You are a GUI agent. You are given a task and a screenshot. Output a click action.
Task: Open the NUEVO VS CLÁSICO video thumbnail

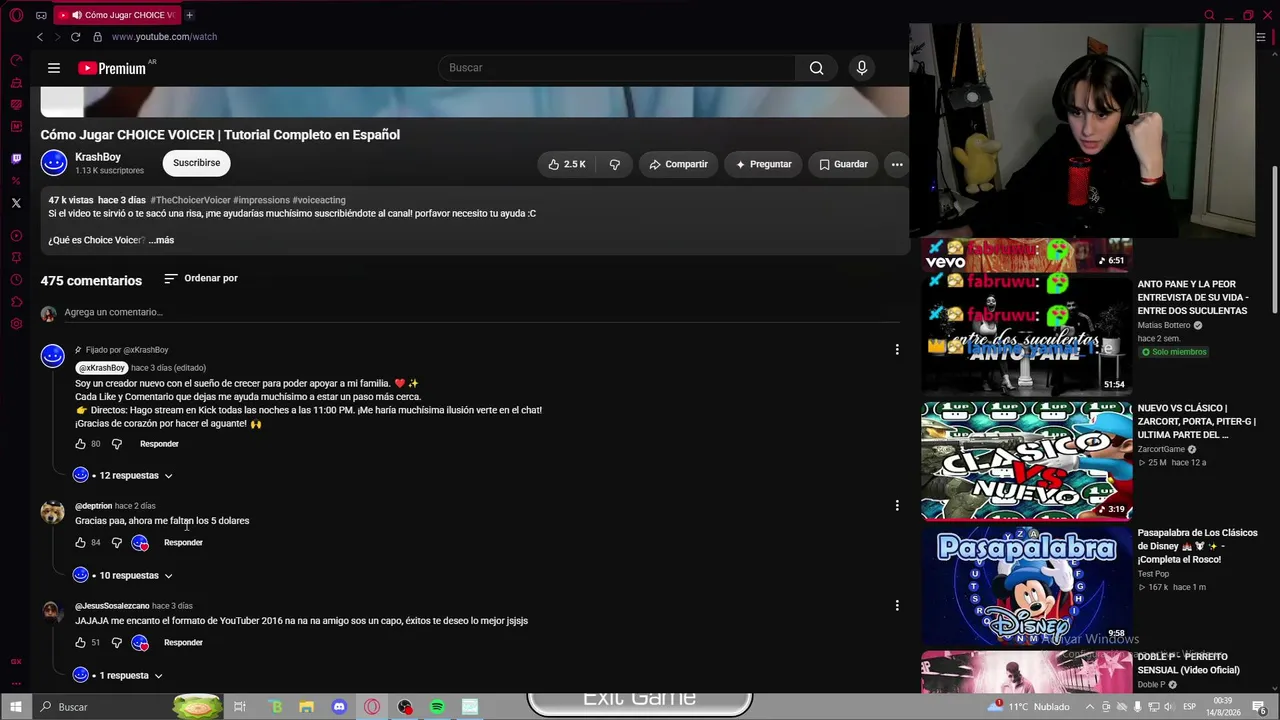tap(1026, 461)
